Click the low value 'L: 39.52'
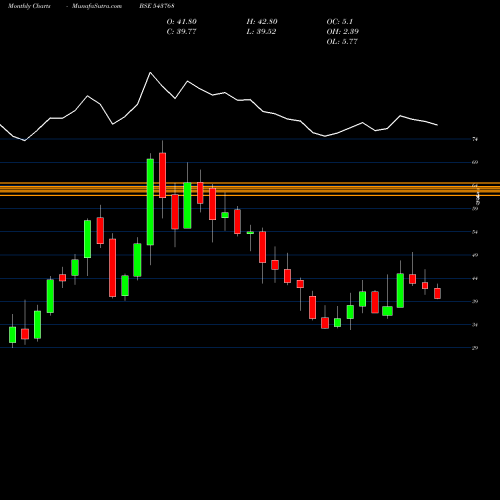Image resolution: width=500 pixels, height=500 pixels. pos(261,32)
